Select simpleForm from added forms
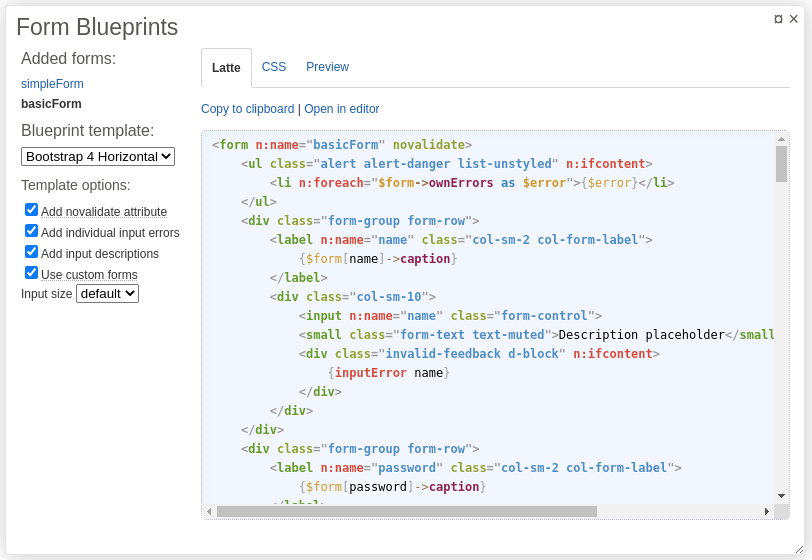This screenshot has width=812, height=560. click(52, 84)
